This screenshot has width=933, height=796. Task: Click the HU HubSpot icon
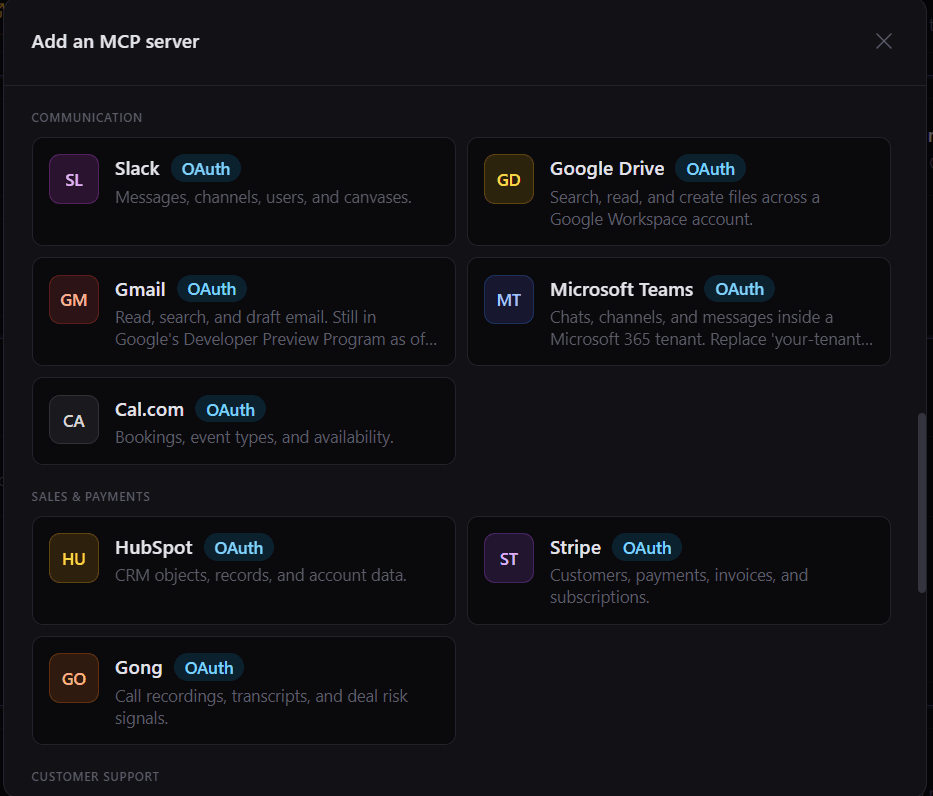(x=74, y=558)
